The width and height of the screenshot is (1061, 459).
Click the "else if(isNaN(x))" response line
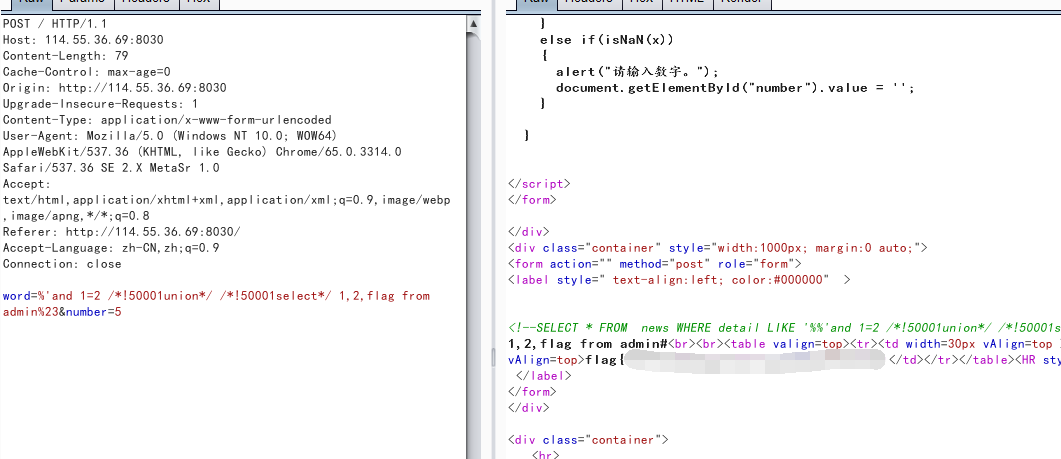pyautogui.click(x=607, y=40)
